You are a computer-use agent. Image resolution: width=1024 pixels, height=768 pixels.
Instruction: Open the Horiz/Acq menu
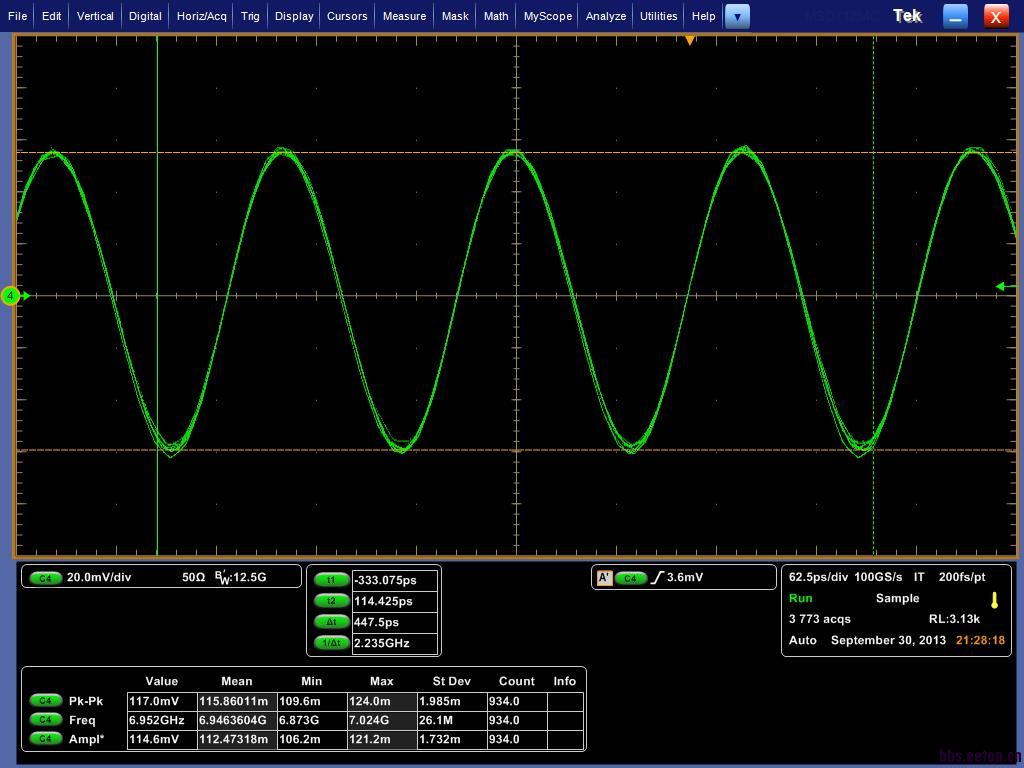tap(202, 16)
